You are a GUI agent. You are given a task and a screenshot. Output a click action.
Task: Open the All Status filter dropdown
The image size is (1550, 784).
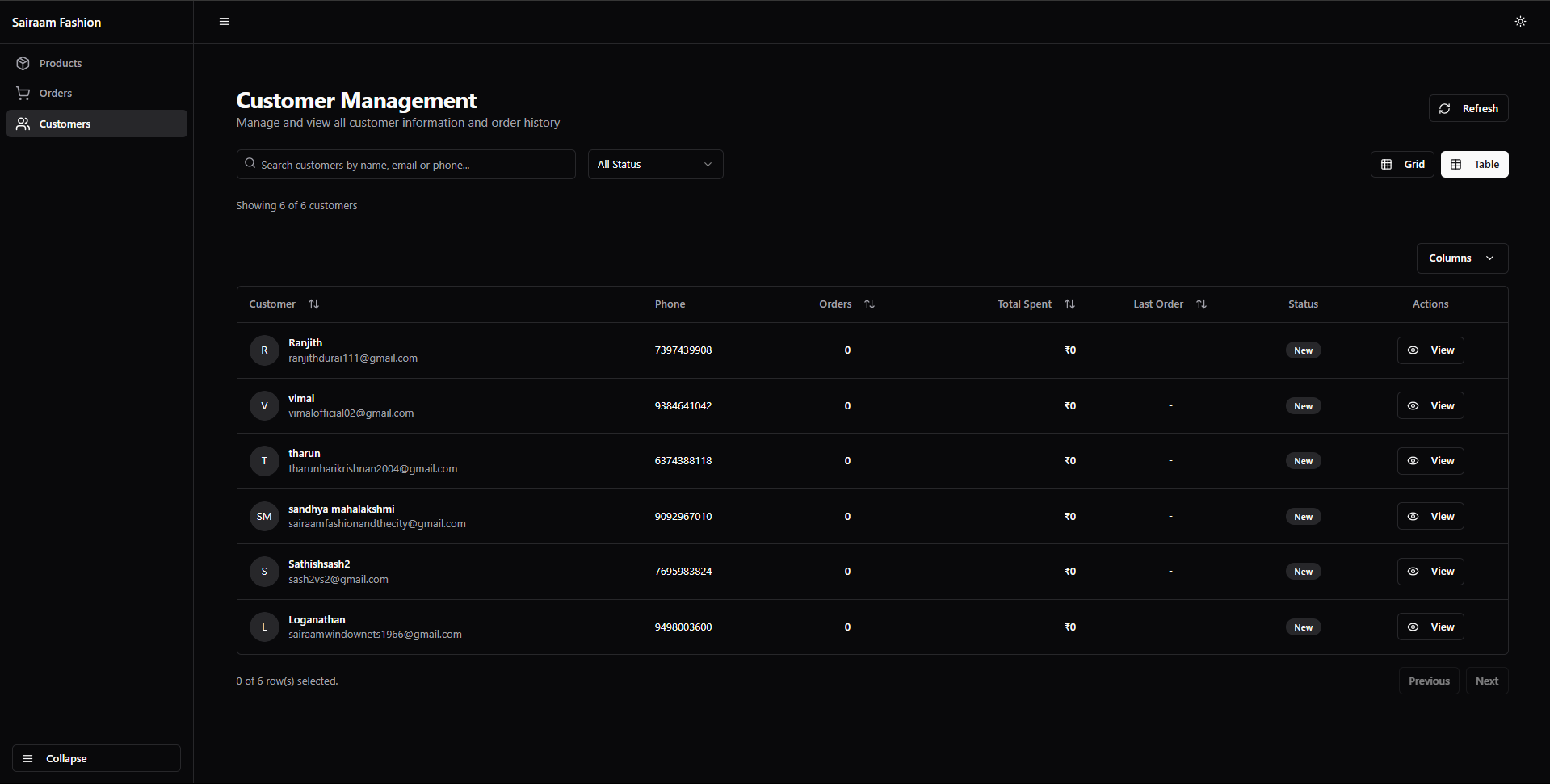click(655, 165)
